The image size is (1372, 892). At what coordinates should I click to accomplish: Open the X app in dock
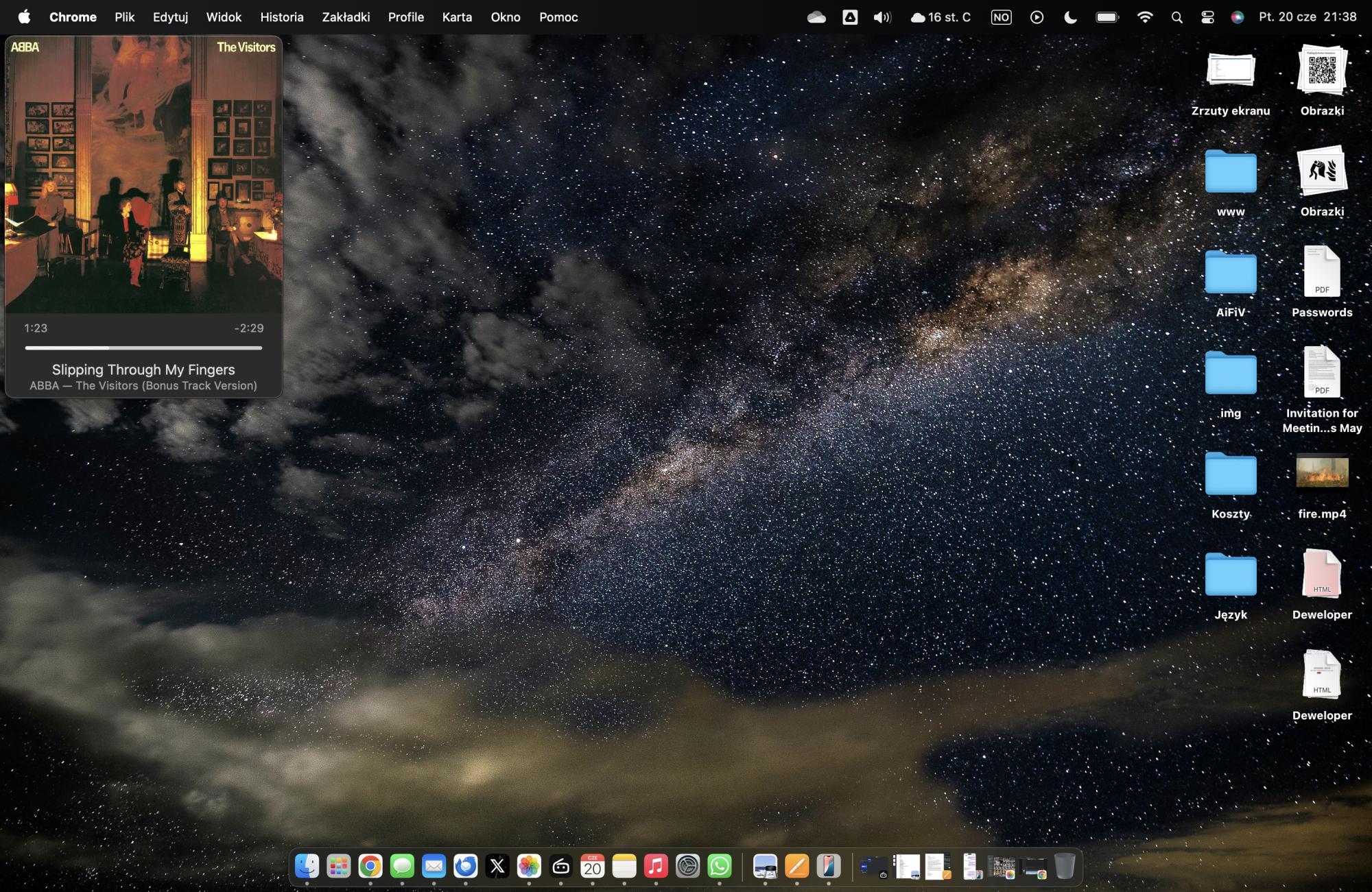497,867
